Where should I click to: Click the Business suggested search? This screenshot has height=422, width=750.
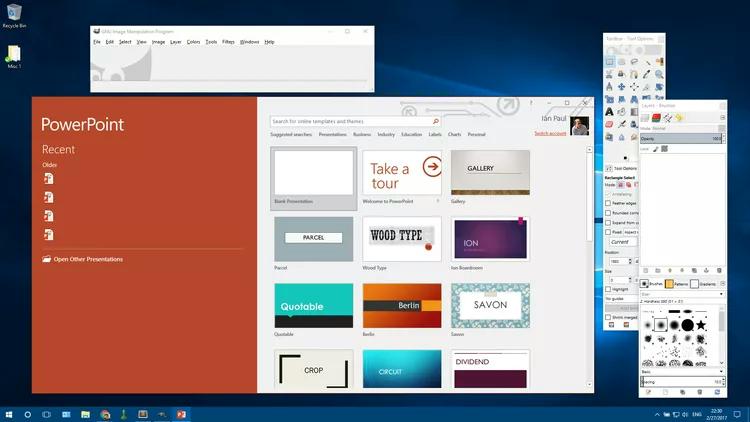pyautogui.click(x=362, y=134)
